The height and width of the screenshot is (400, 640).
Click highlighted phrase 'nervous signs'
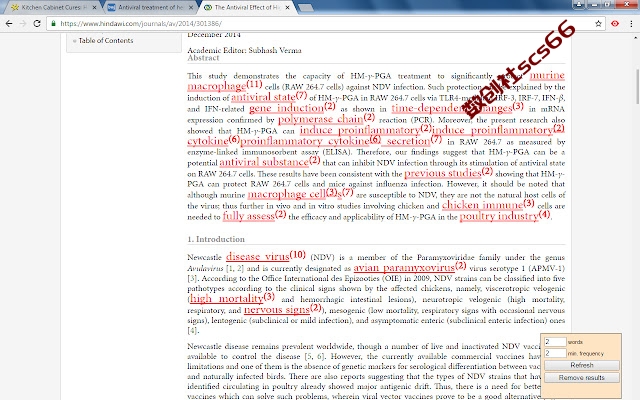pos(277,309)
